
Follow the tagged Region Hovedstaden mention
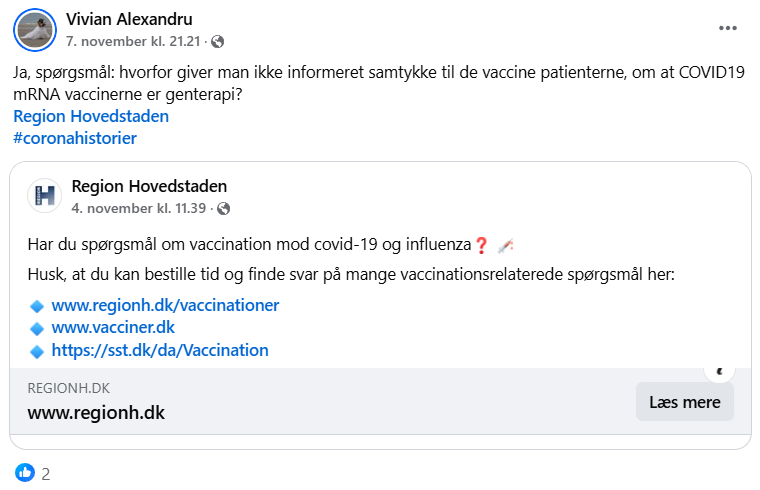[x=91, y=116]
